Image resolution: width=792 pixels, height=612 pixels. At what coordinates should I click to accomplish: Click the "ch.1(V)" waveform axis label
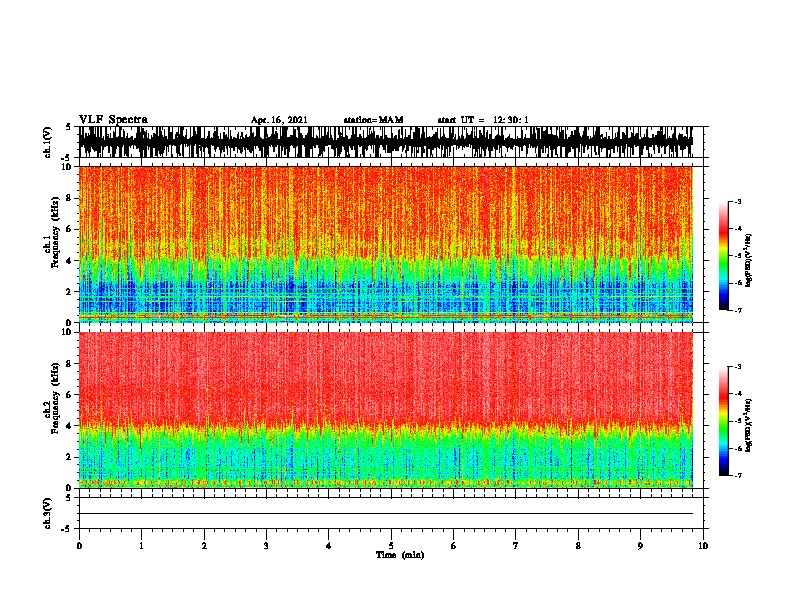pos(48,142)
